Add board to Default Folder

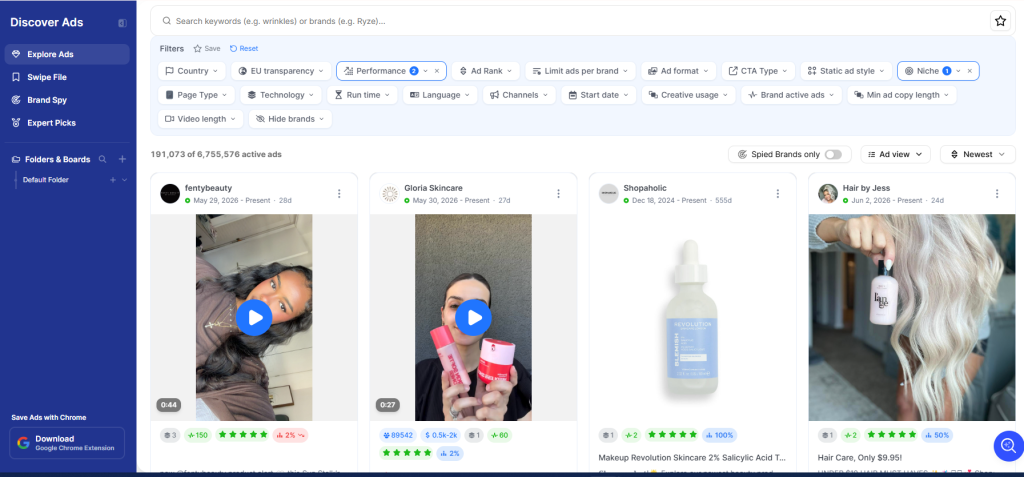(x=113, y=180)
